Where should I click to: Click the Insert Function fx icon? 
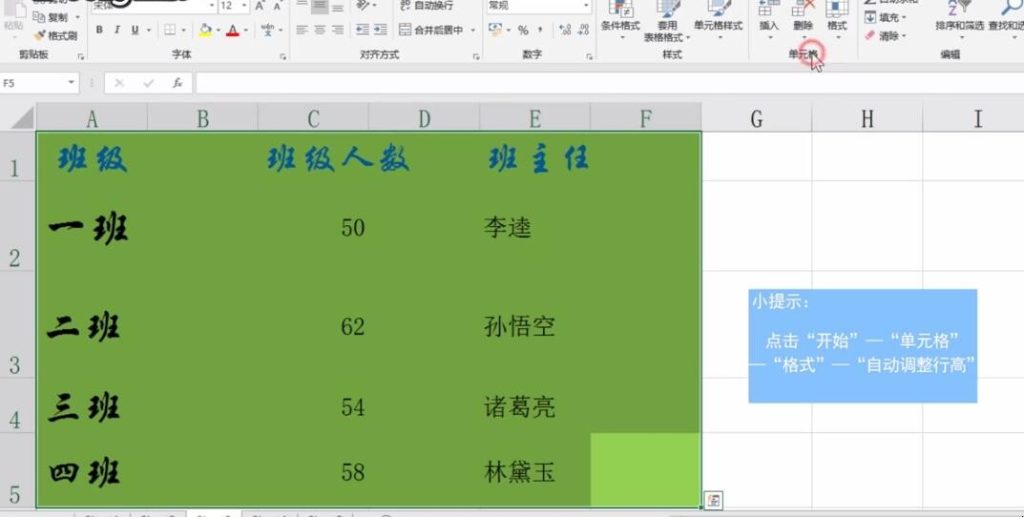click(x=177, y=83)
